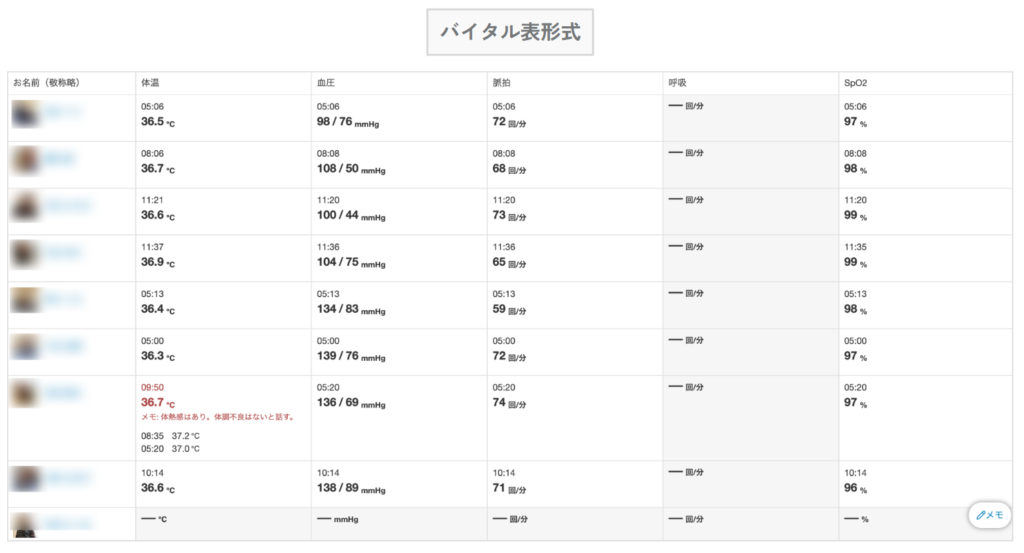Click the name link in the 36.3 ℃ row
Screen dimensions: 1024x553
(65, 349)
